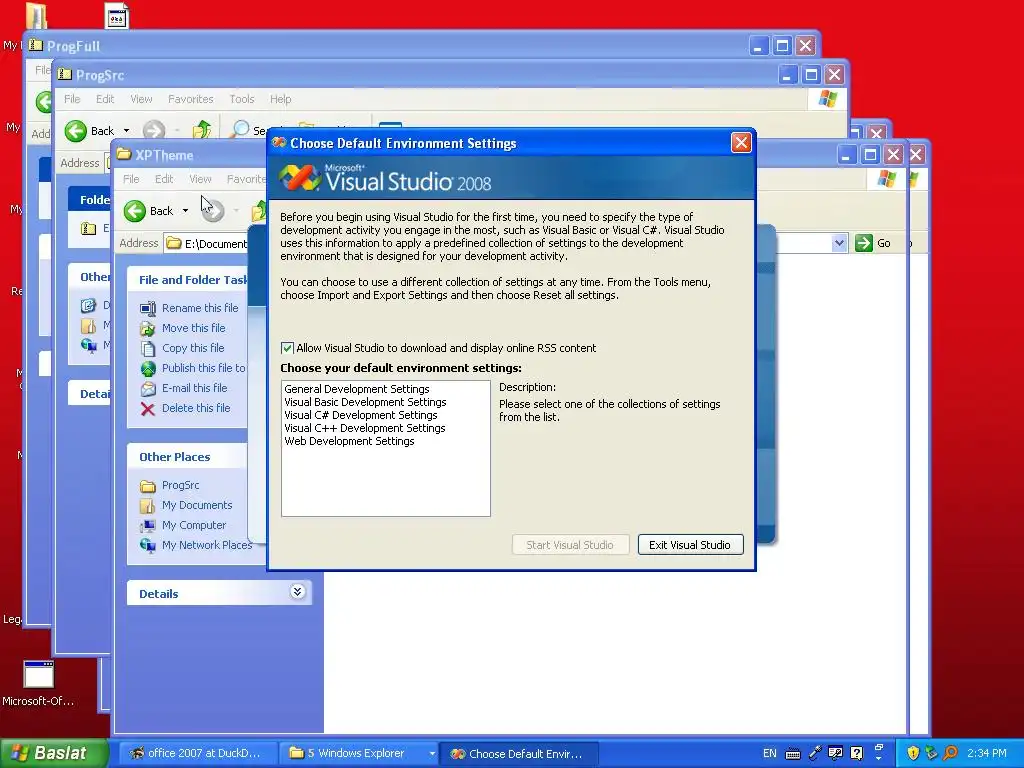
Task: Click the green Go arrow button
Action: click(864, 243)
